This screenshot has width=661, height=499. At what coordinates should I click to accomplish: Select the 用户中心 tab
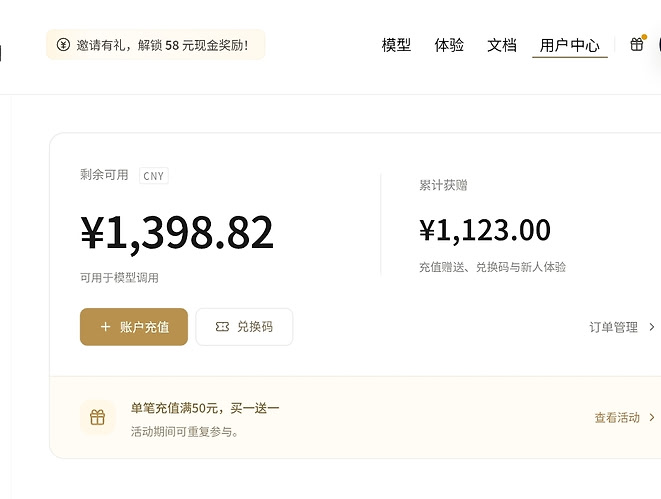point(570,45)
